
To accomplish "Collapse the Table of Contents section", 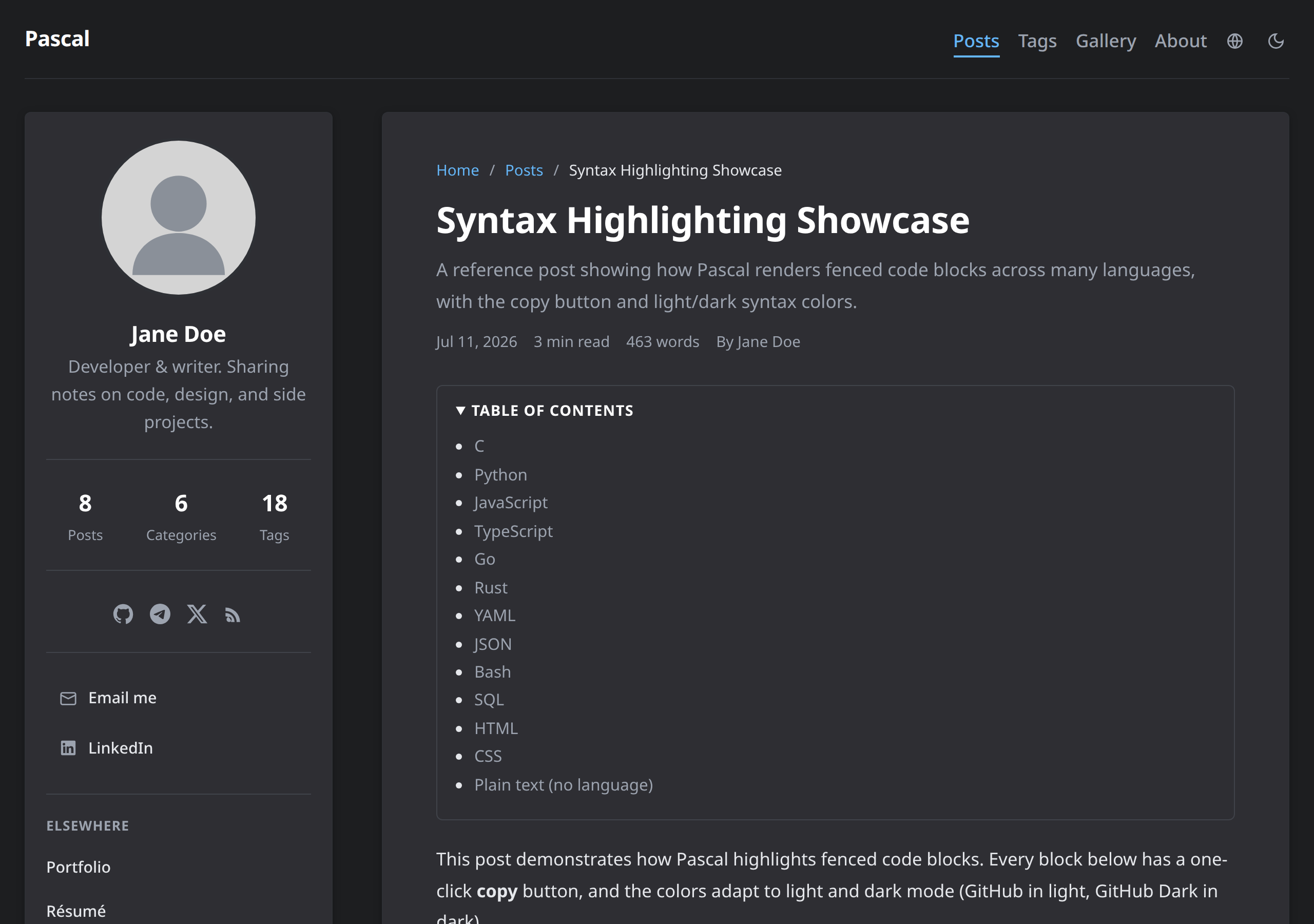I will pyautogui.click(x=545, y=411).
